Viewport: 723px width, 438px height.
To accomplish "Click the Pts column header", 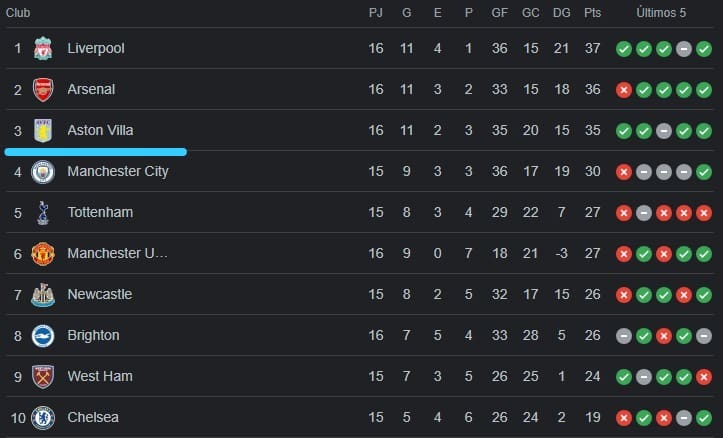I will 593,13.
